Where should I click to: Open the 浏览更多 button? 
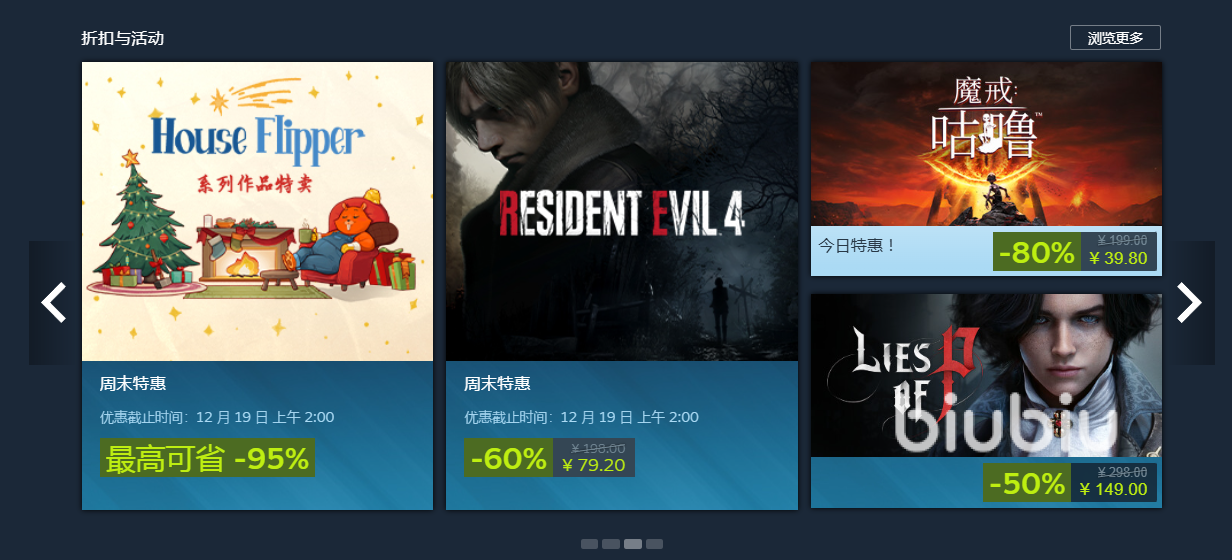point(1115,38)
